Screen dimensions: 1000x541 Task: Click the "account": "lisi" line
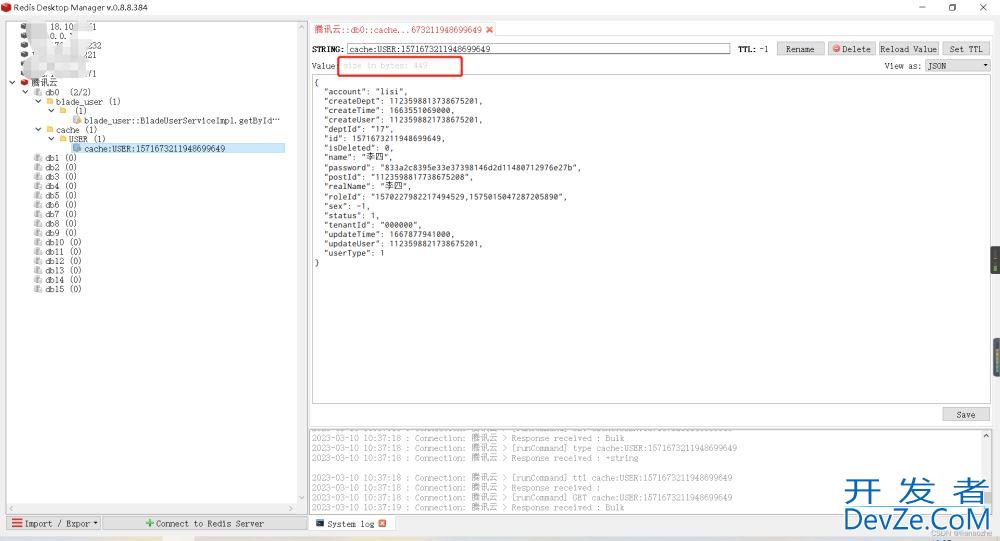pos(365,91)
